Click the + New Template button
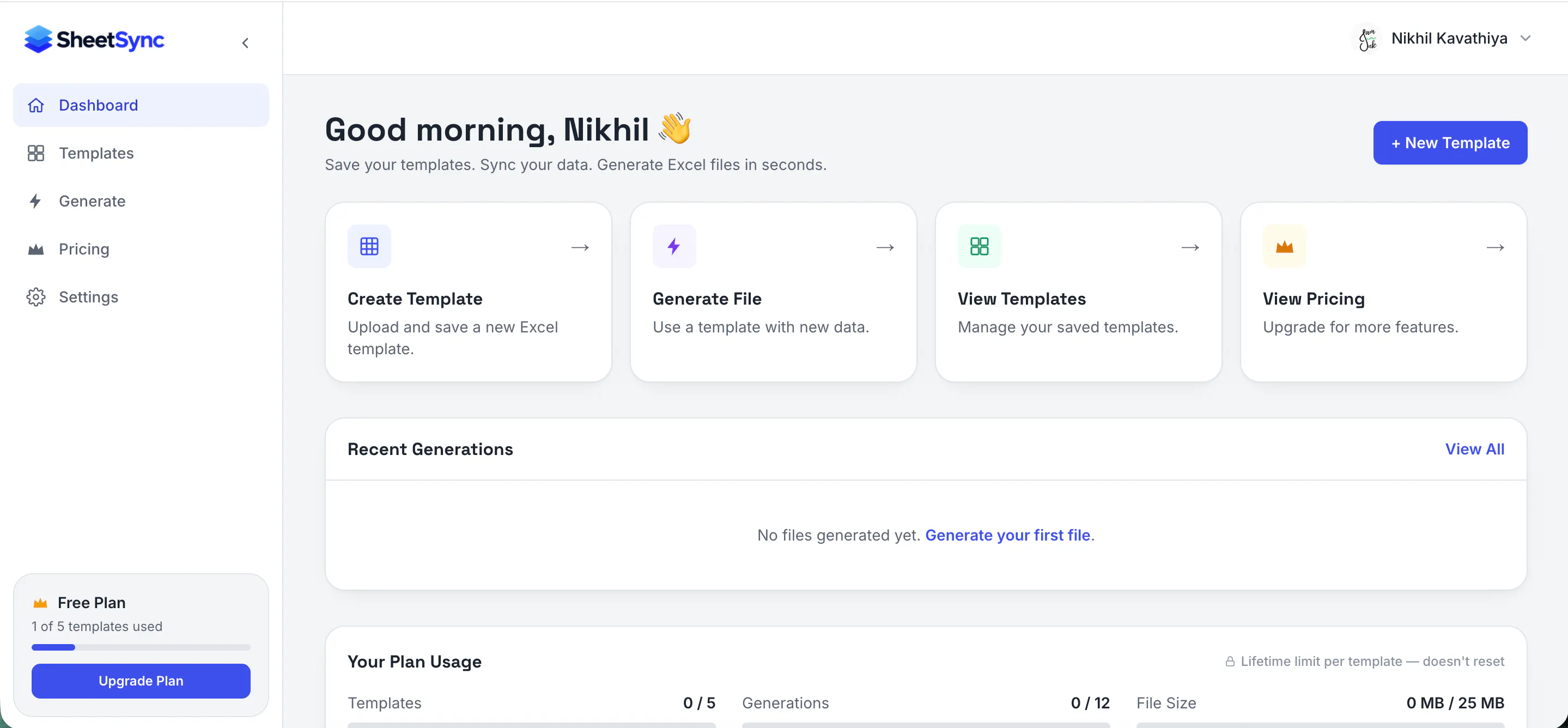Viewport: 1568px width, 728px height. [x=1450, y=143]
